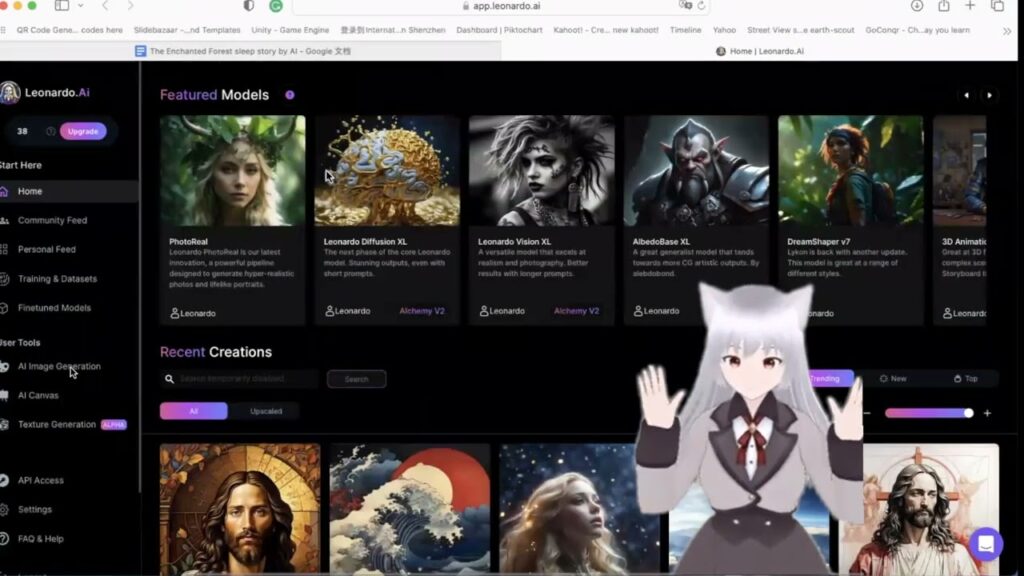Show Safari tab overview icon
Viewport: 1024px width, 576px height.
[x=997, y=5]
